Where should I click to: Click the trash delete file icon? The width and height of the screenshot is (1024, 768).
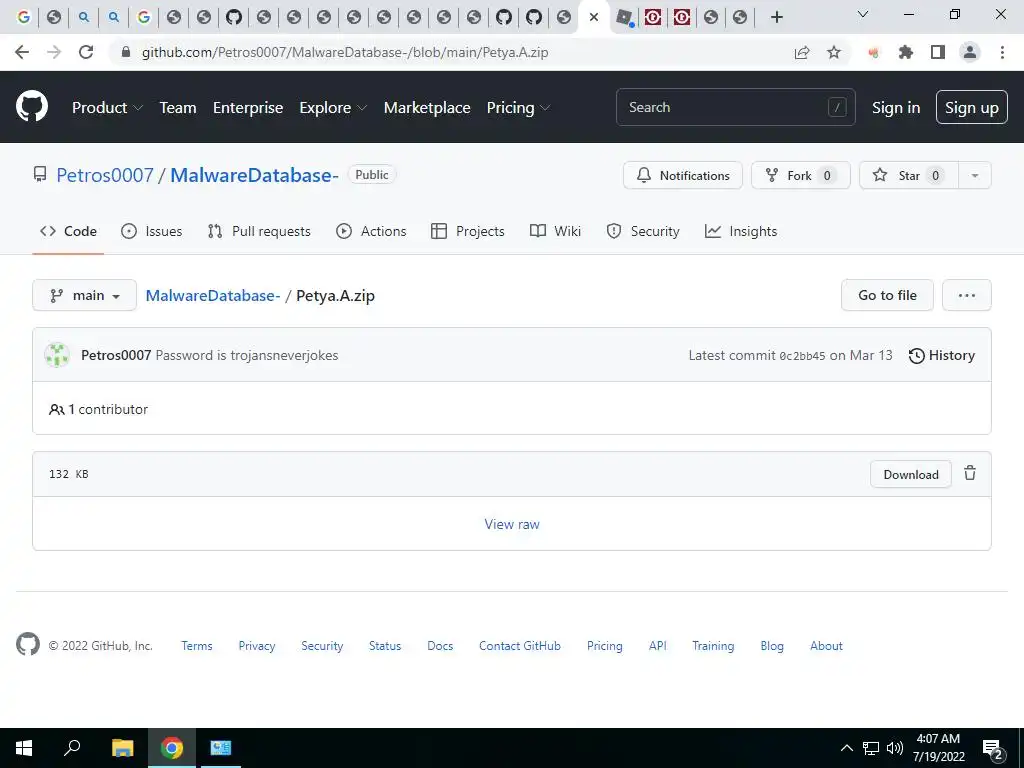(x=970, y=473)
